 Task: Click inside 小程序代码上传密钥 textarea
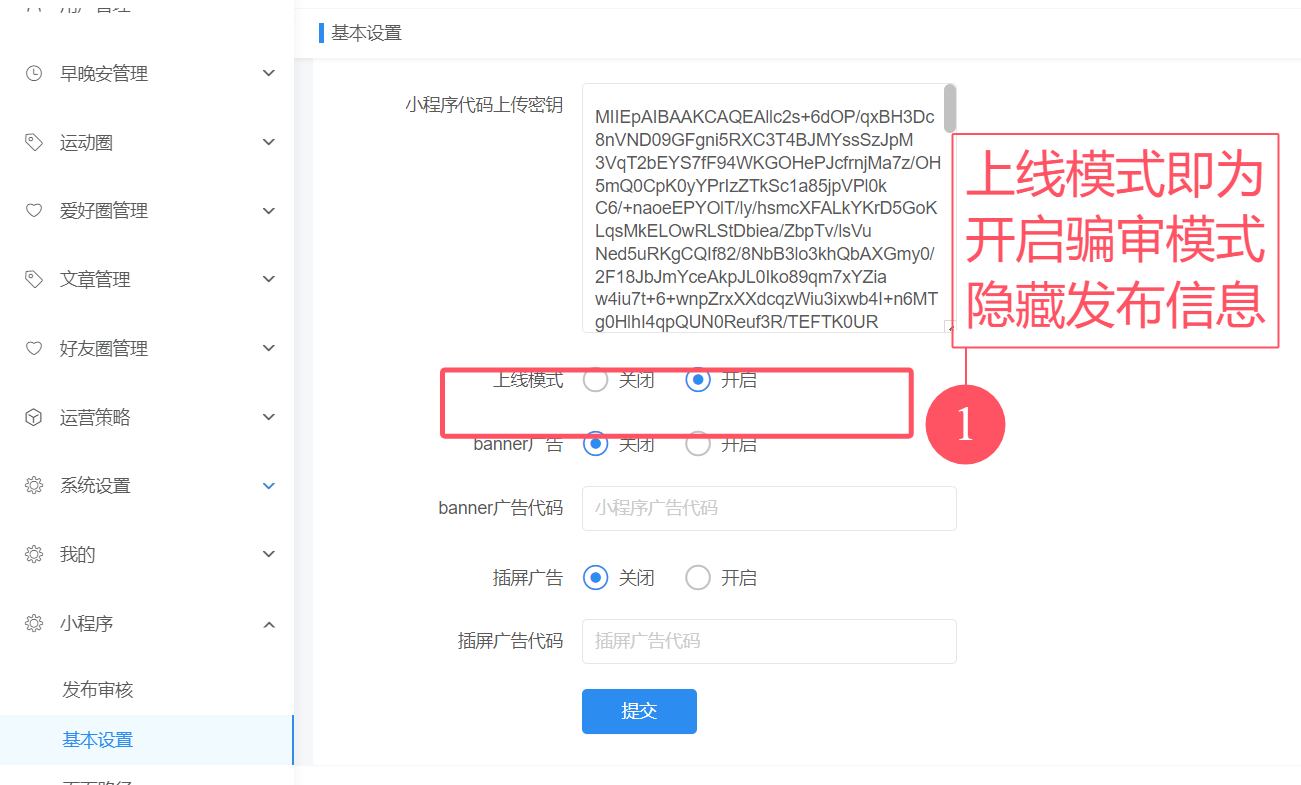769,208
